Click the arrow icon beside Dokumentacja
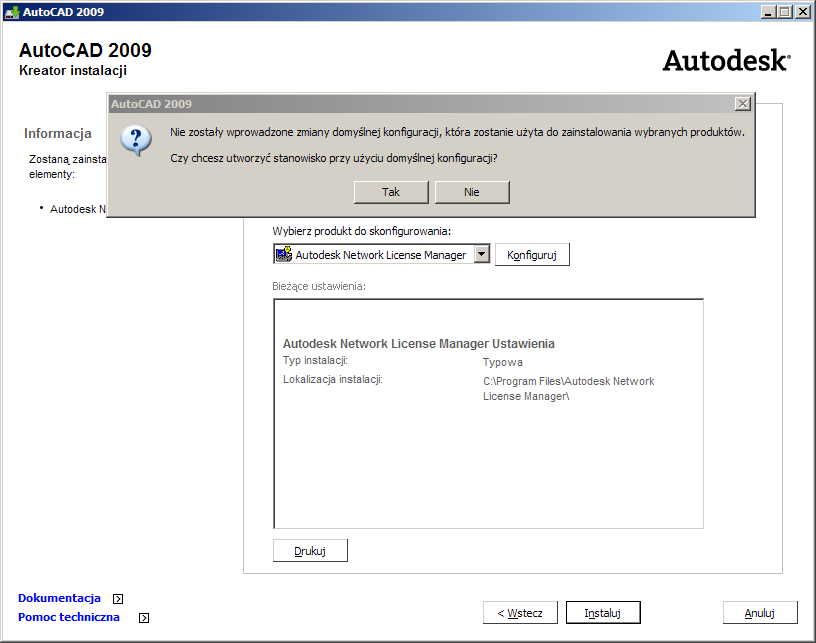 (118, 599)
